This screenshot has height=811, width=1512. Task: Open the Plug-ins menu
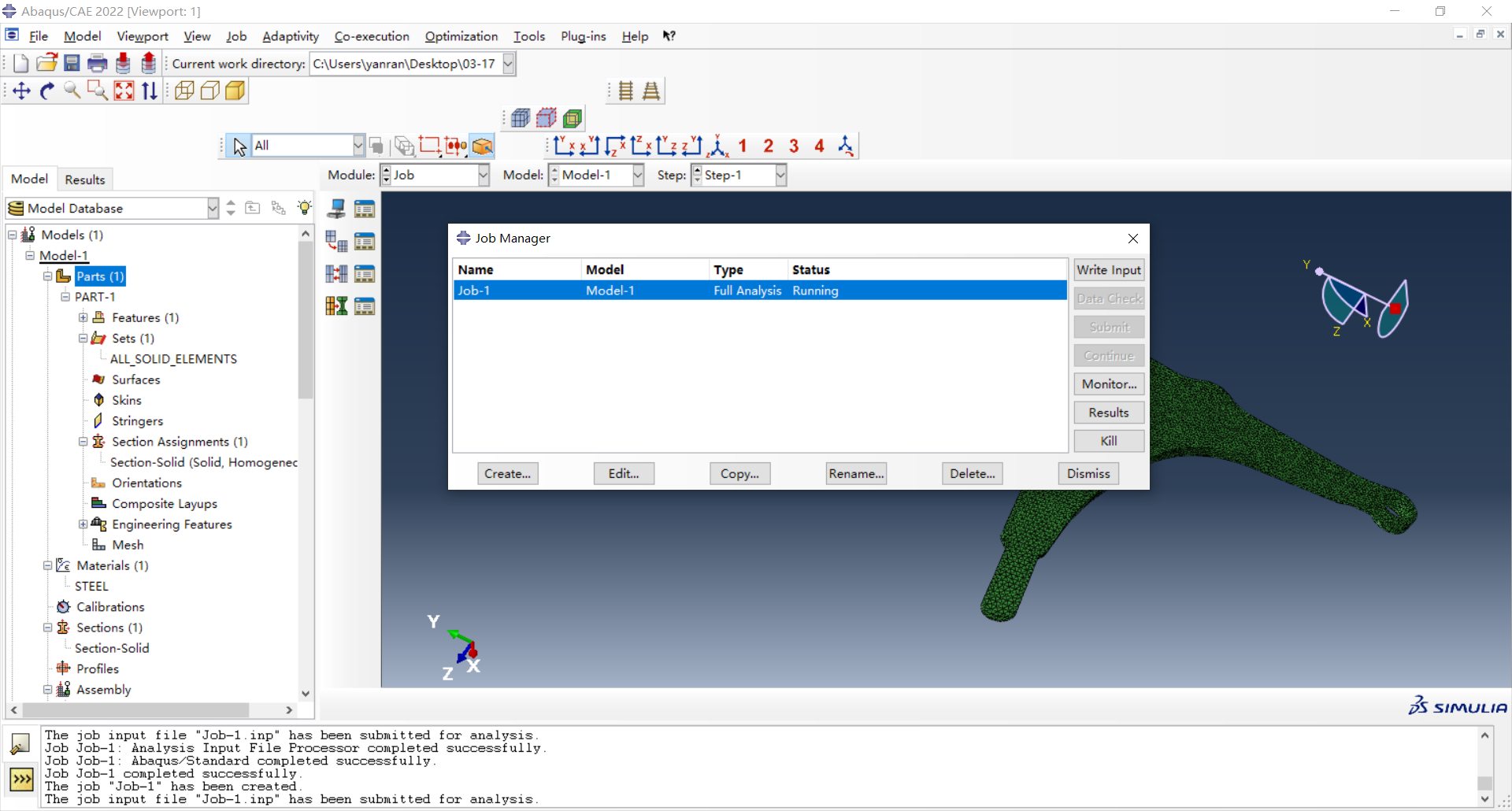tap(584, 36)
